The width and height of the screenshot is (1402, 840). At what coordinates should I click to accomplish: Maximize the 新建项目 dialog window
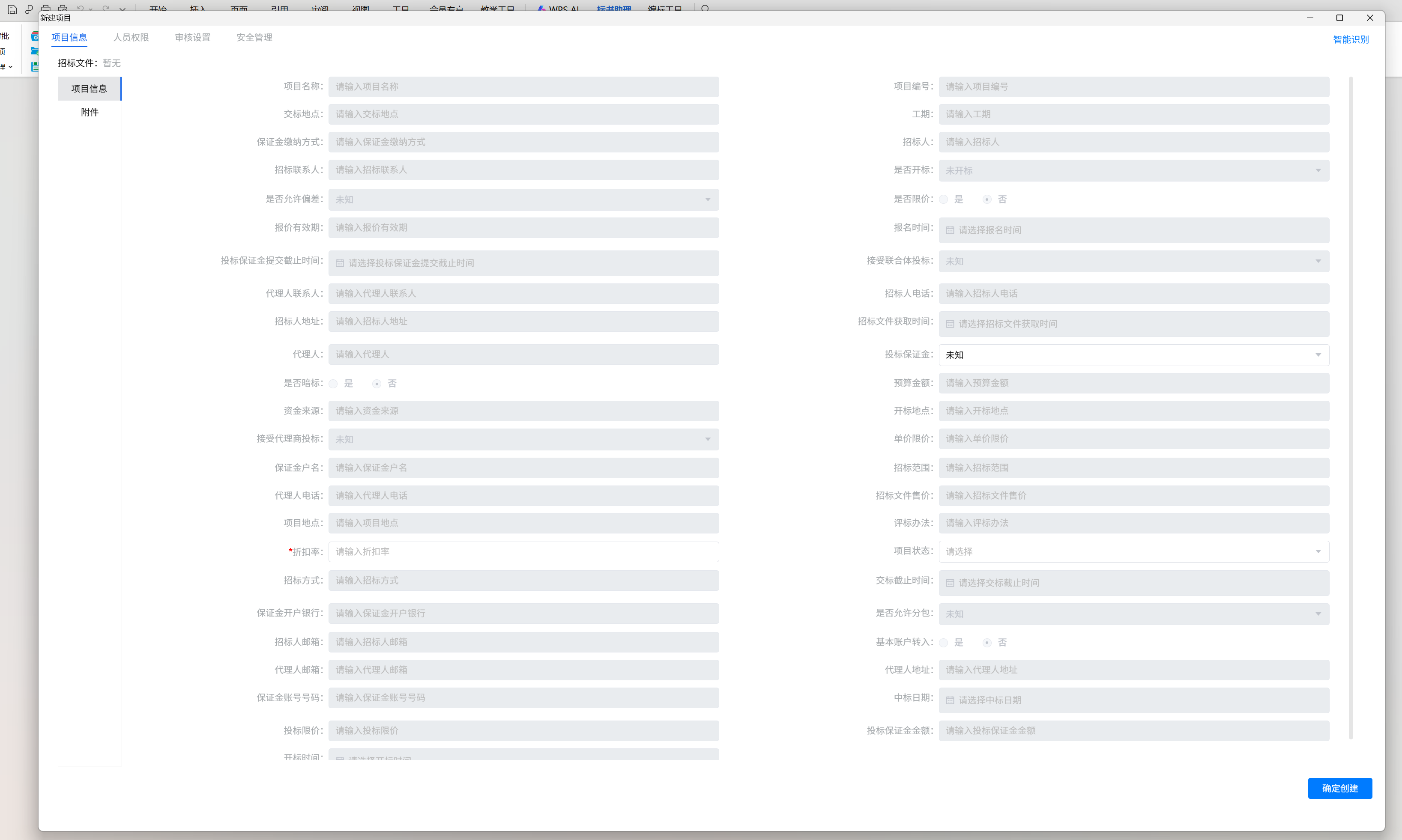[1339, 18]
